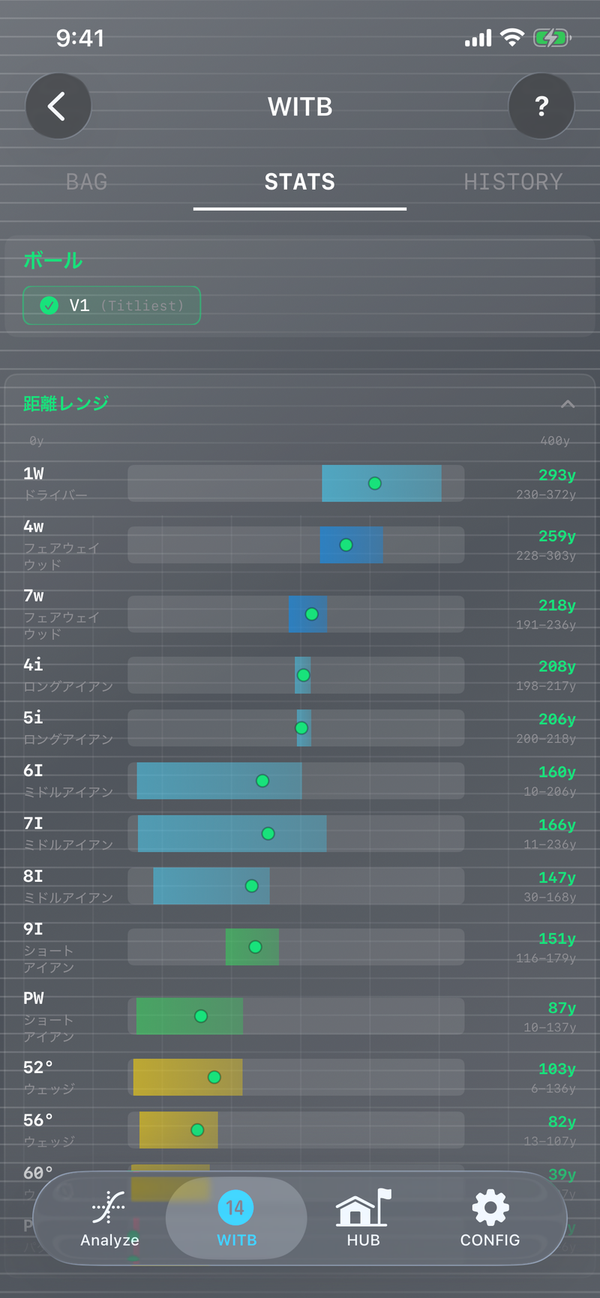Open the Analyze curve icon

tap(109, 1208)
